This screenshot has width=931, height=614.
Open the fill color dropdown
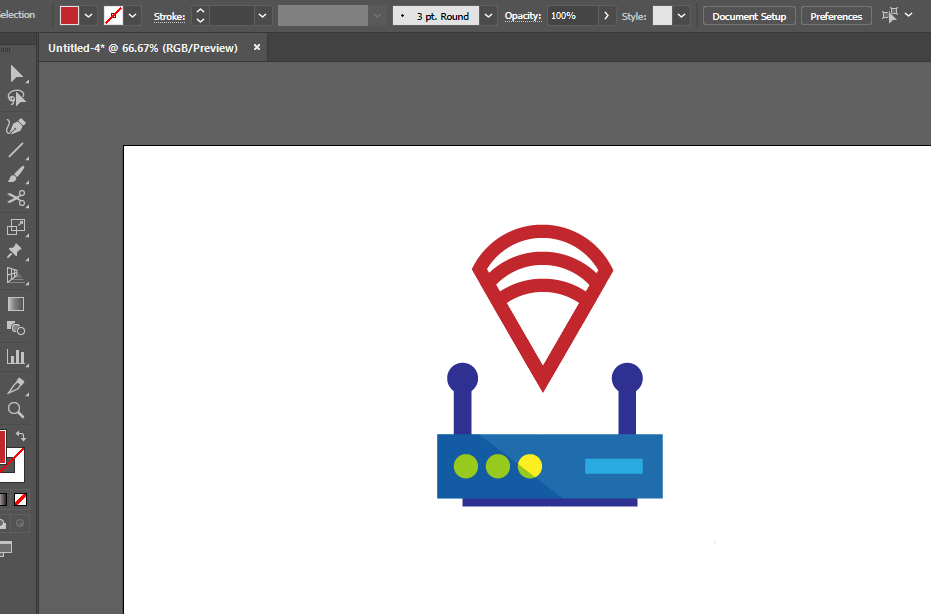tap(89, 16)
